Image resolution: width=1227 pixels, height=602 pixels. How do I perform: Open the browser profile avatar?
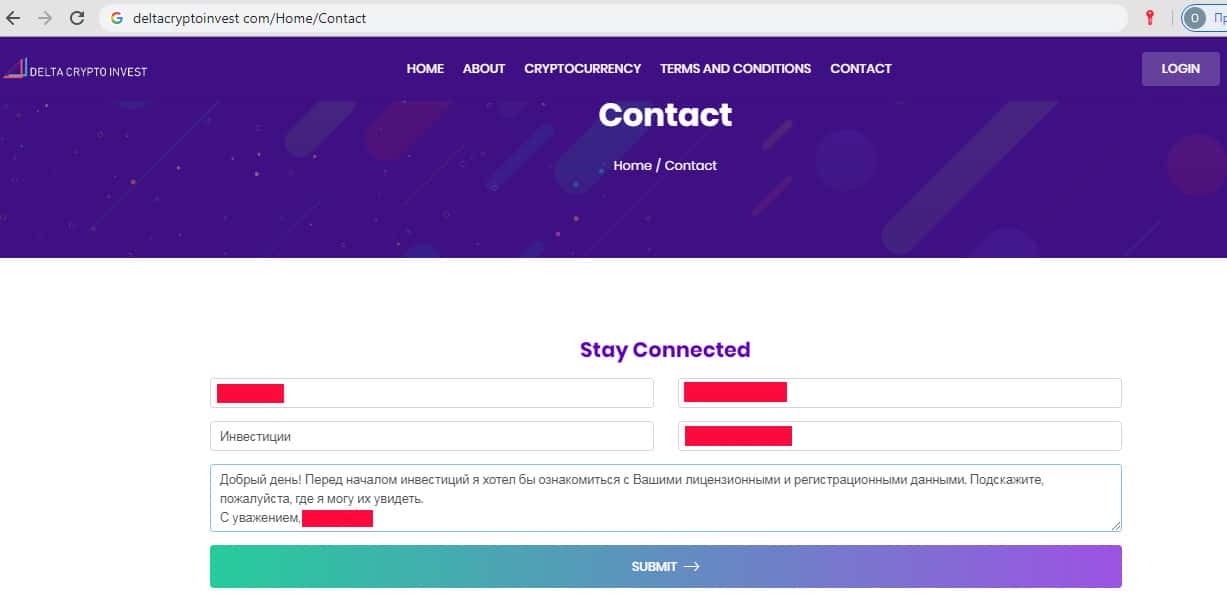pos(1194,17)
